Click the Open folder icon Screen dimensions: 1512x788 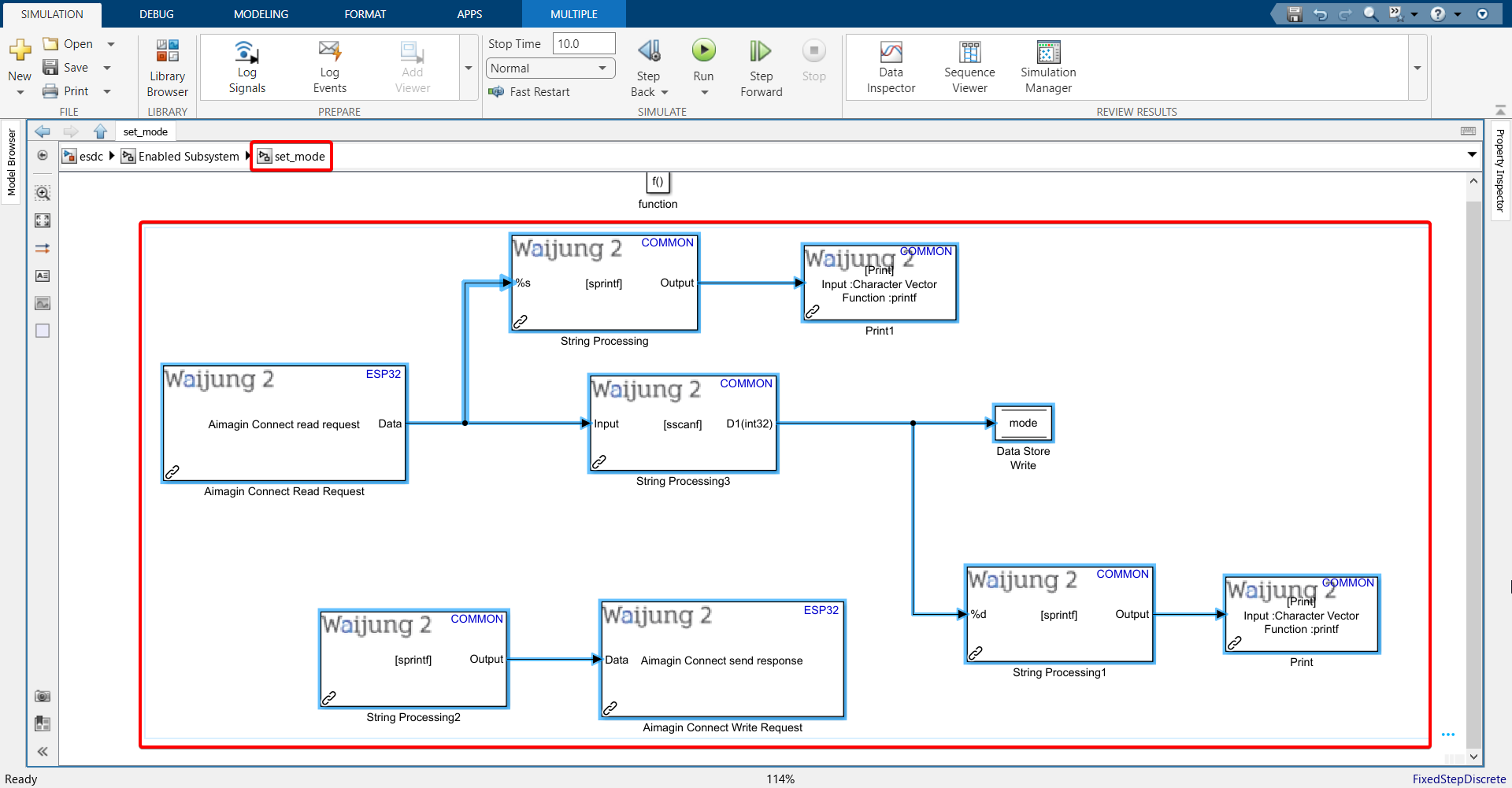point(50,44)
